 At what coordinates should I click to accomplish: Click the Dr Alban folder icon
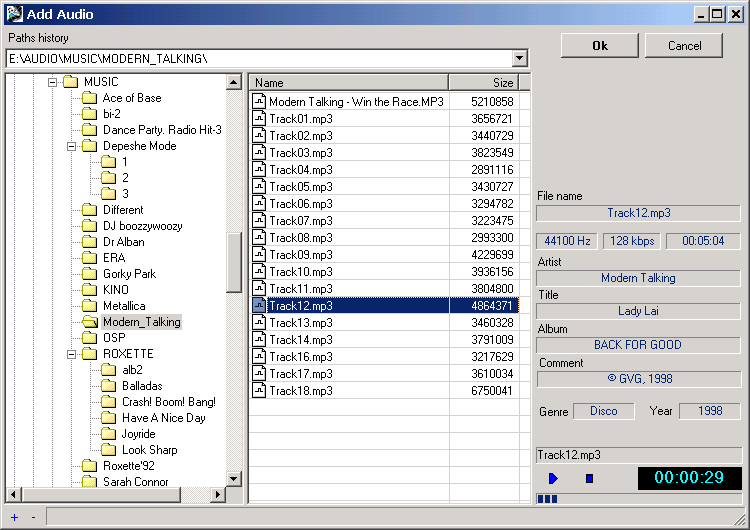(89, 242)
